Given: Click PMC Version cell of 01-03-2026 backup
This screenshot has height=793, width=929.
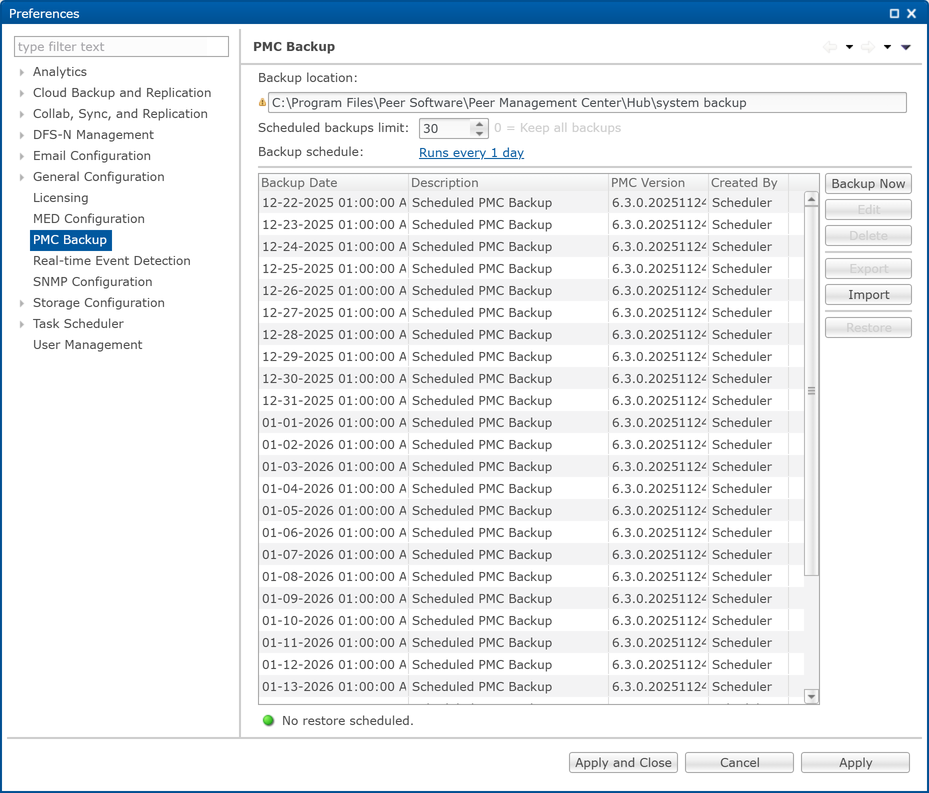Looking at the screenshot, I should click(658, 466).
